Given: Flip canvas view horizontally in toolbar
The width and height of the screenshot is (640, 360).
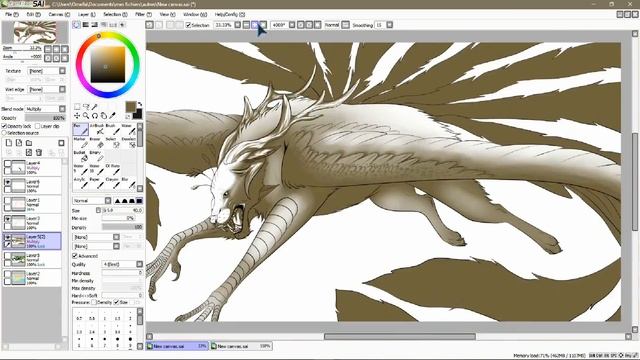Looking at the screenshot, I should 345,25.
